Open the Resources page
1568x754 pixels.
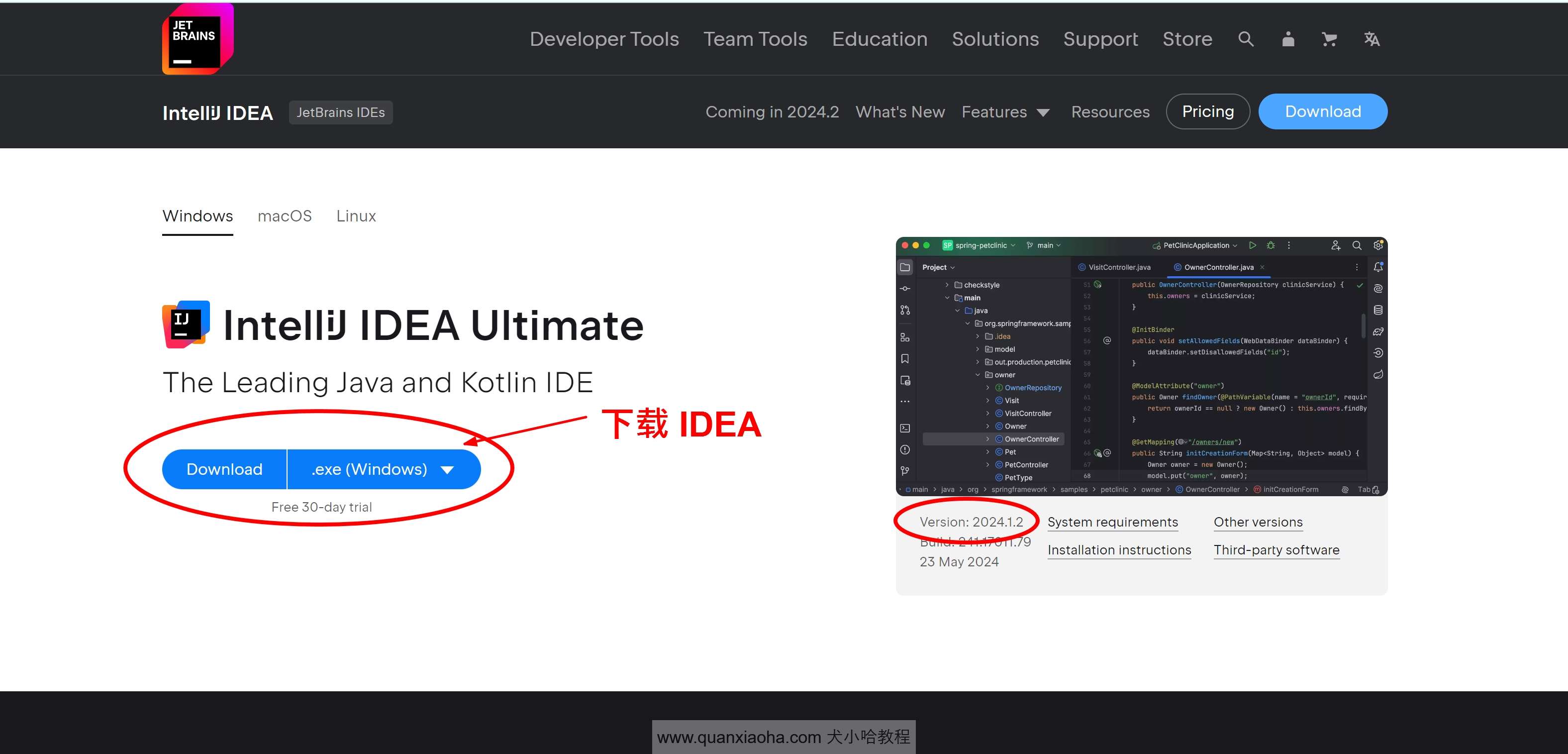[x=1110, y=112]
